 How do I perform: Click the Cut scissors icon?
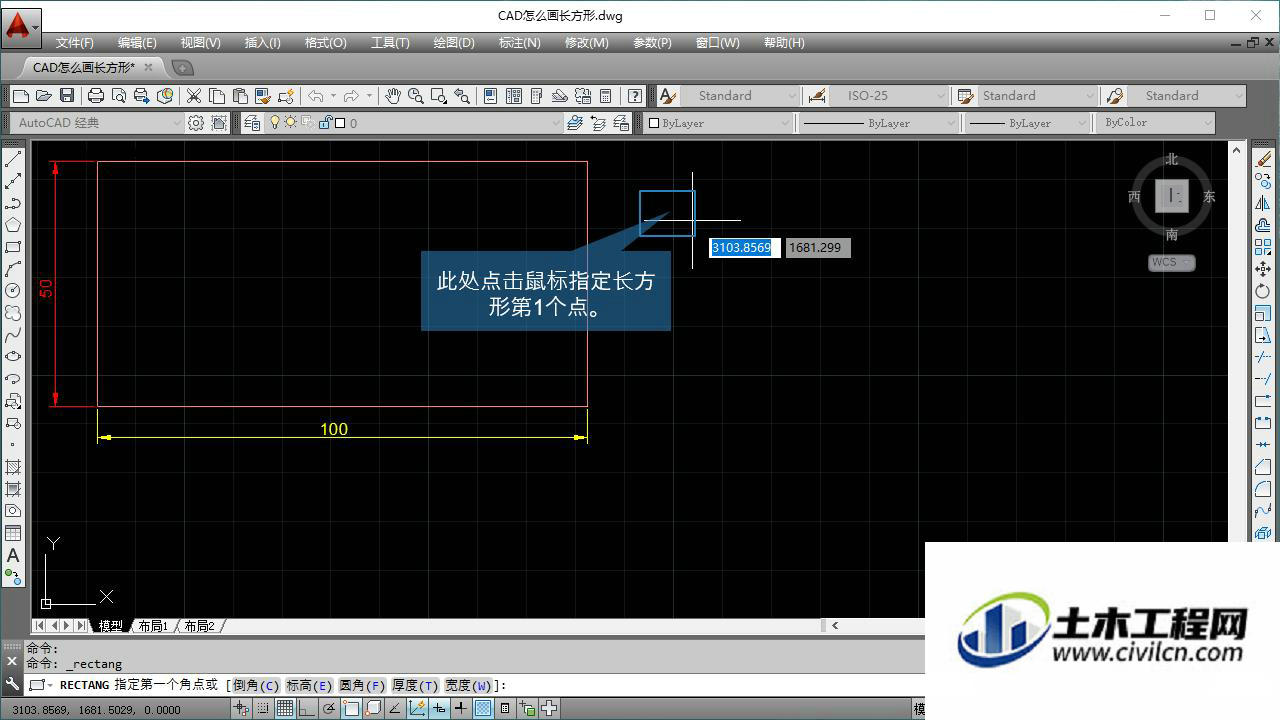(x=194, y=96)
